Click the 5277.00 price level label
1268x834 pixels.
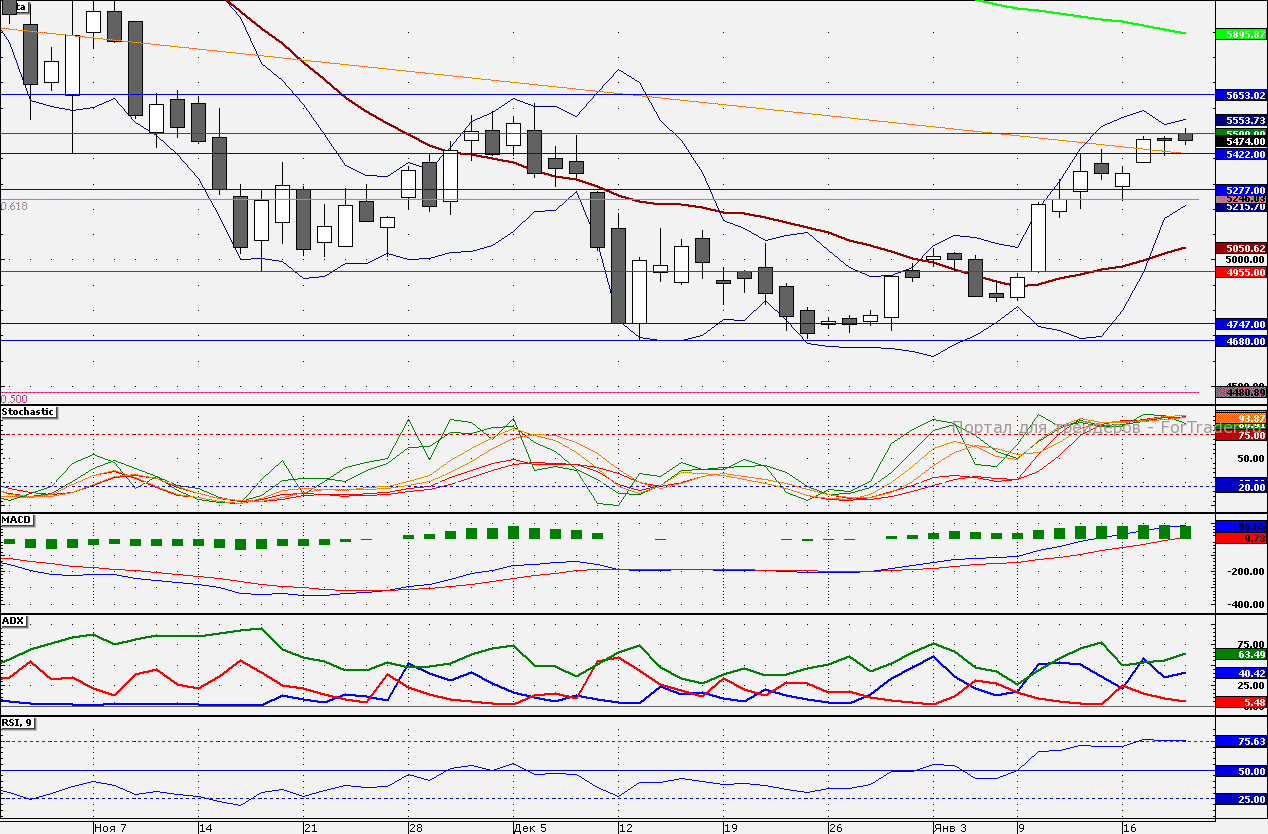point(1240,190)
